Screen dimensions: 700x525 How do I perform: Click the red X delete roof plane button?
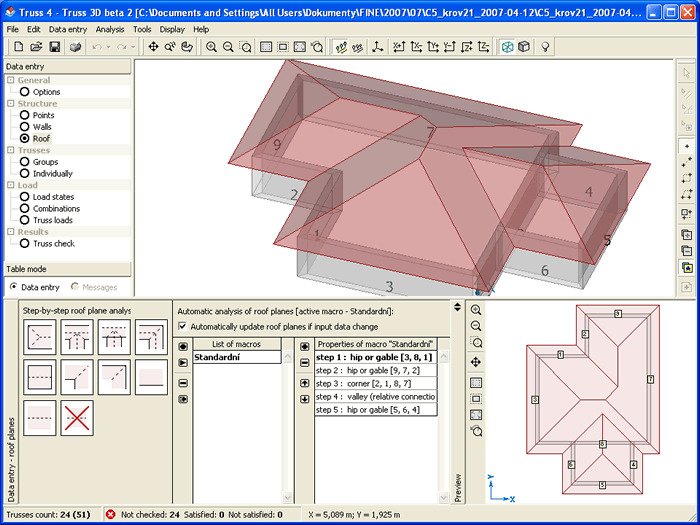77,417
